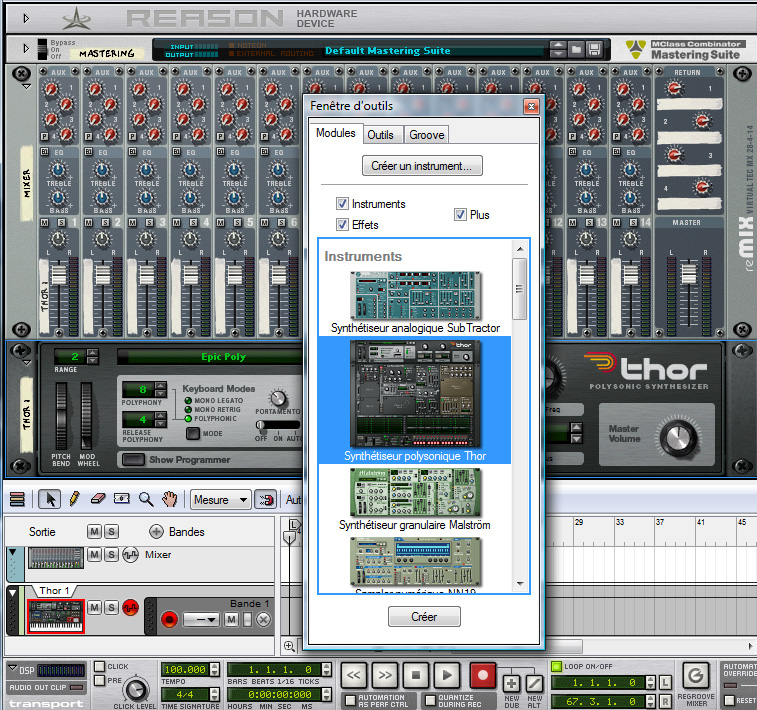Click the Click Level knob
The height and width of the screenshot is (710, 757).
click(136, 690)
